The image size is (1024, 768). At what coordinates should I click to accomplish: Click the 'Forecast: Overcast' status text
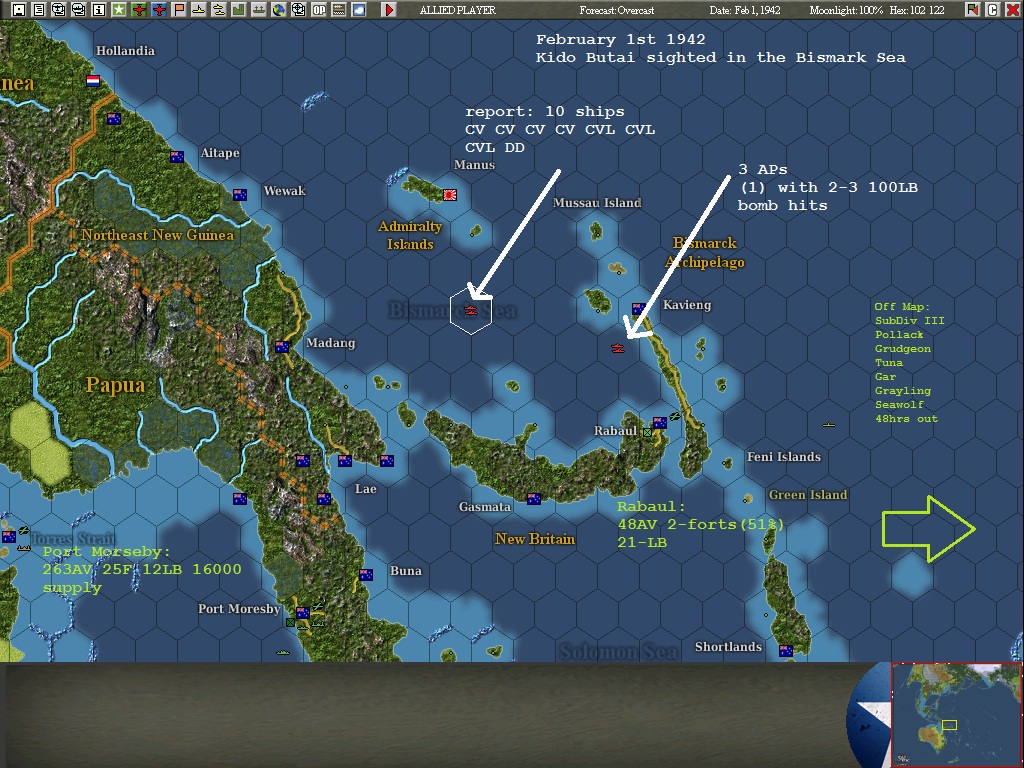point(616,10)
